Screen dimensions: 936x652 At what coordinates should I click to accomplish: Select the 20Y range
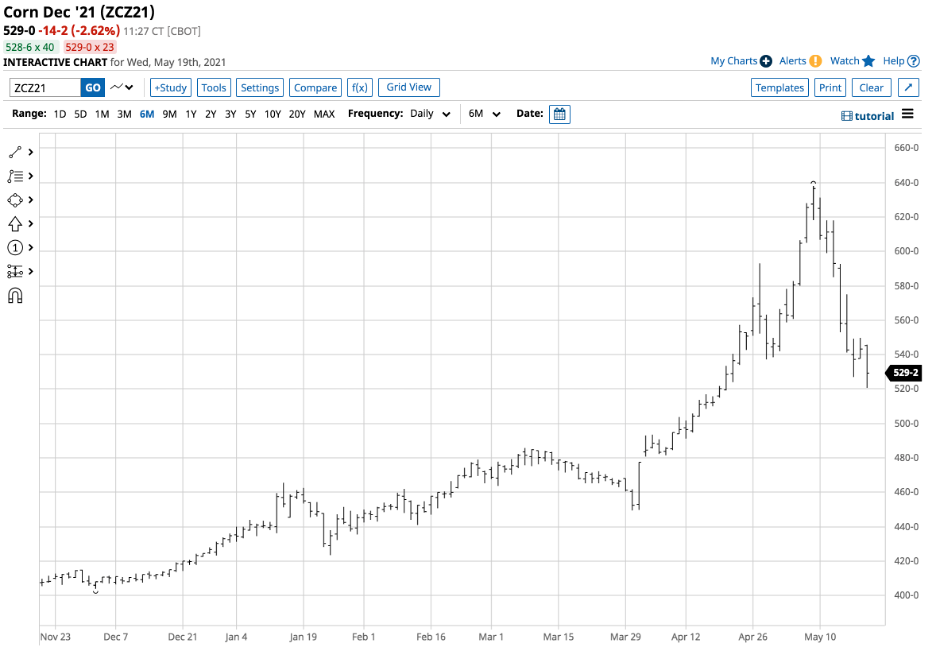pyautogui.click(x=297, y=114)
